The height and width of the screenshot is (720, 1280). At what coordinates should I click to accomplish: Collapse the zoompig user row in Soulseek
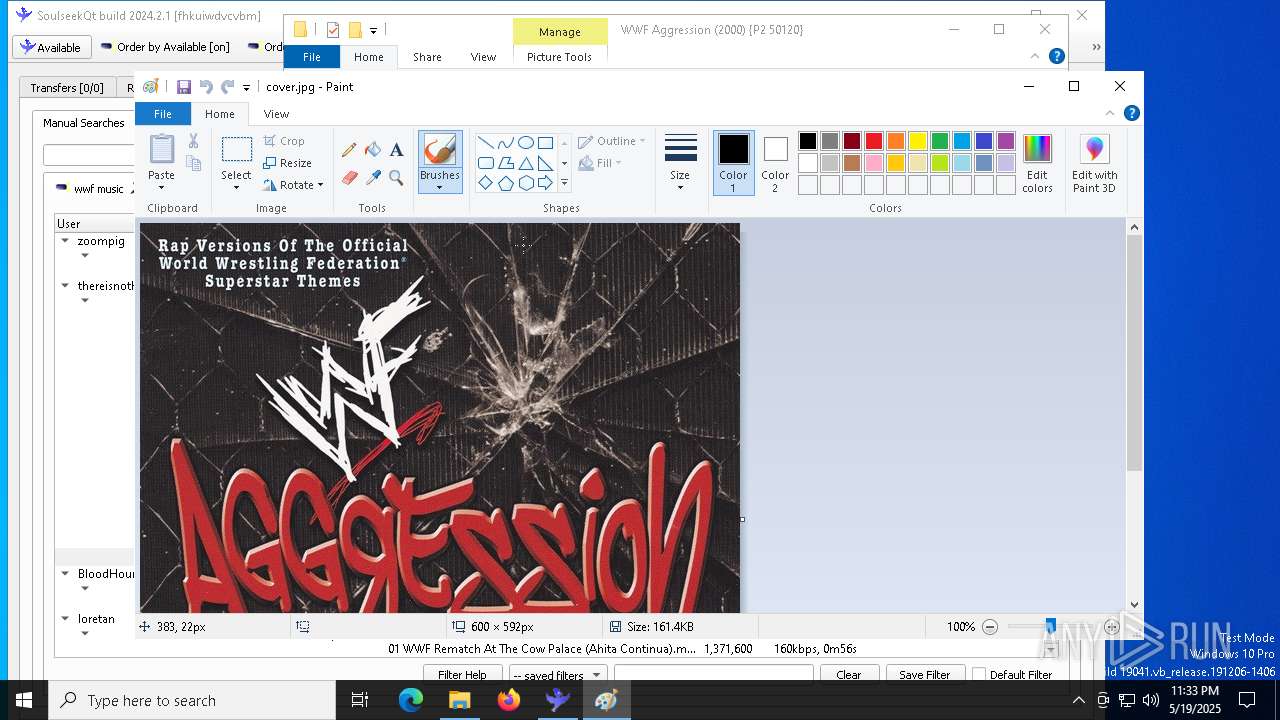pyautogui.click(x=65, y=241)
